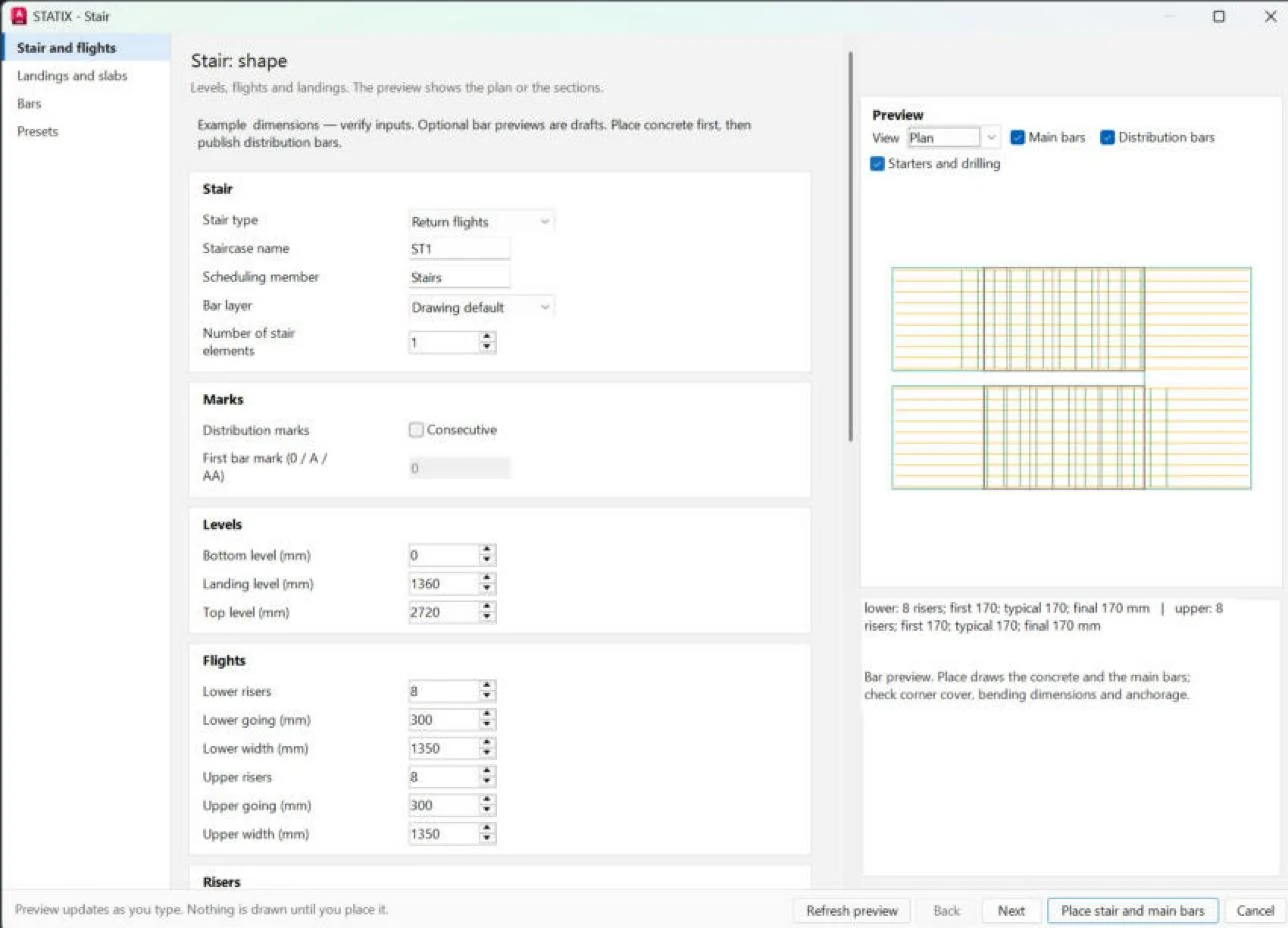The height and width of the screenshot is (928, 1288).
Task: Open the Bars section
Action: pyautogui.click(x=85, y=103)
